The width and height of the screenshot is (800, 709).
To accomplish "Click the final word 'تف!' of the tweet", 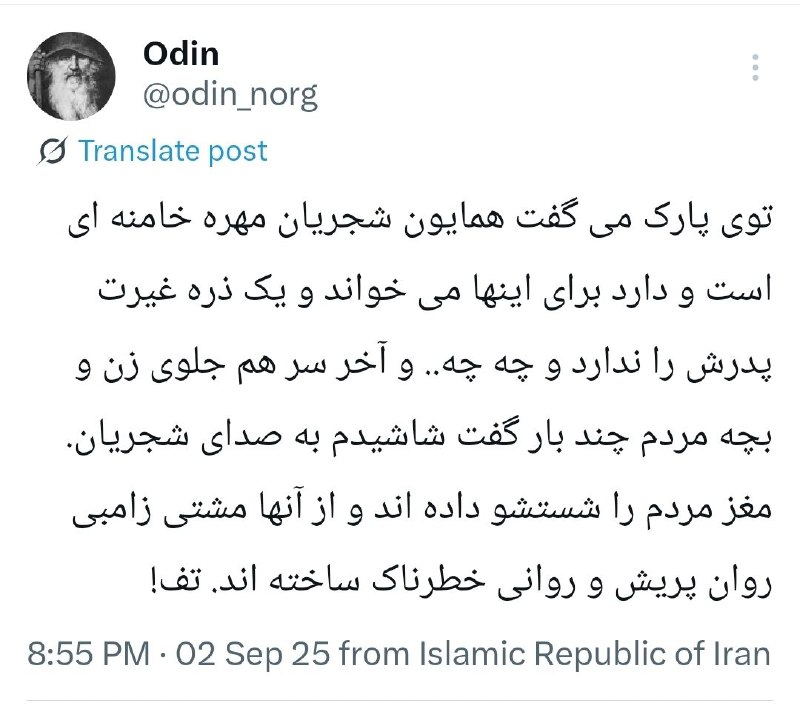I will point(174,581).
